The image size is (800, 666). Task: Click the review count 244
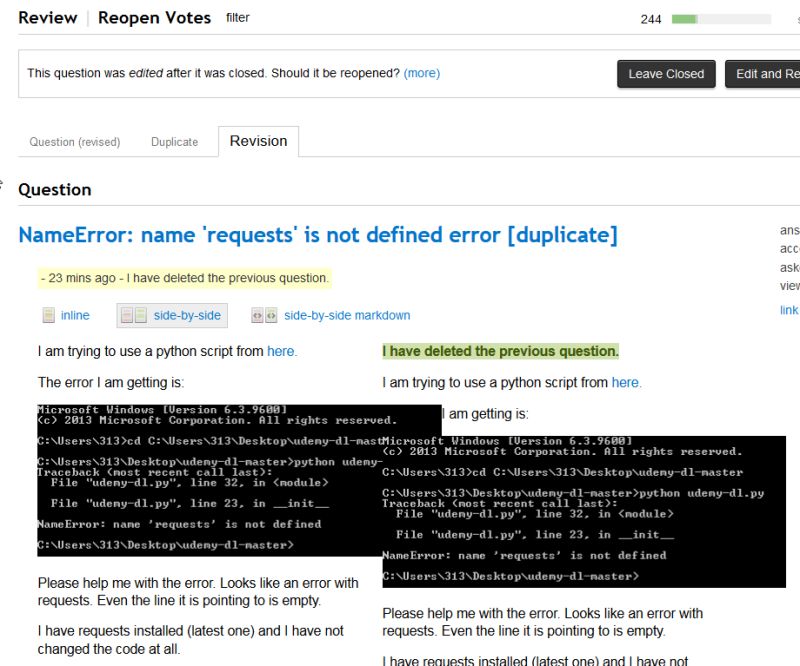click(651, 19)
